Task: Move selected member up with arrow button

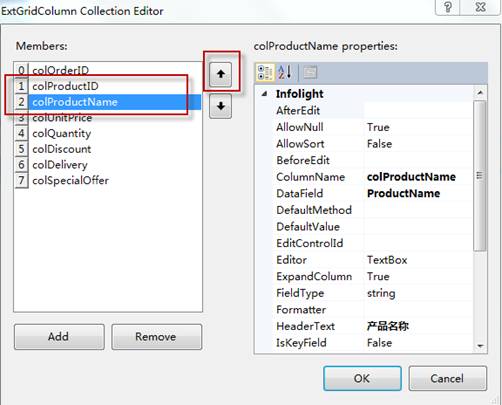Action: click(x=220, y=74)
